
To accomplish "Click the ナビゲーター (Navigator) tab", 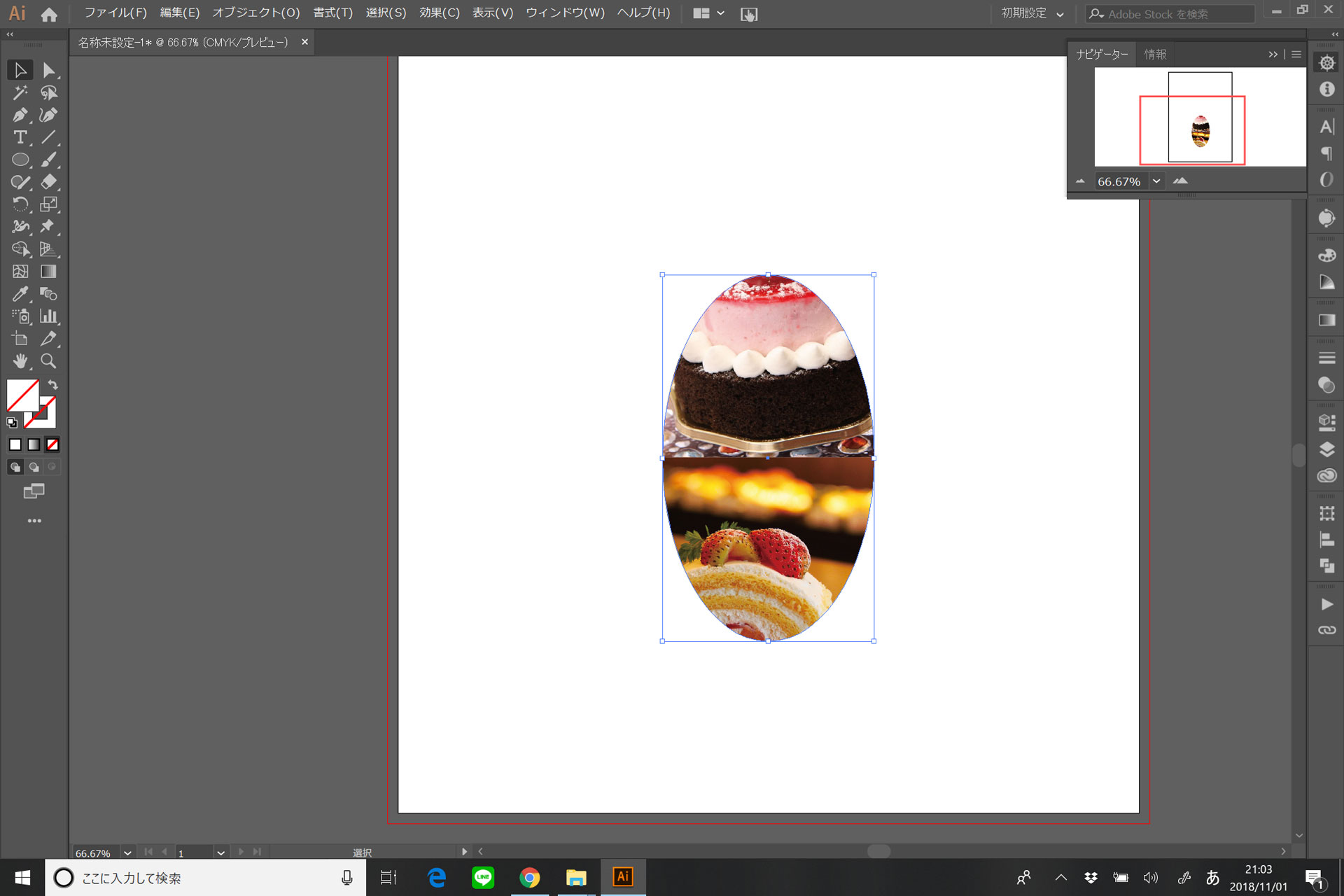I will pos(1100,54).
